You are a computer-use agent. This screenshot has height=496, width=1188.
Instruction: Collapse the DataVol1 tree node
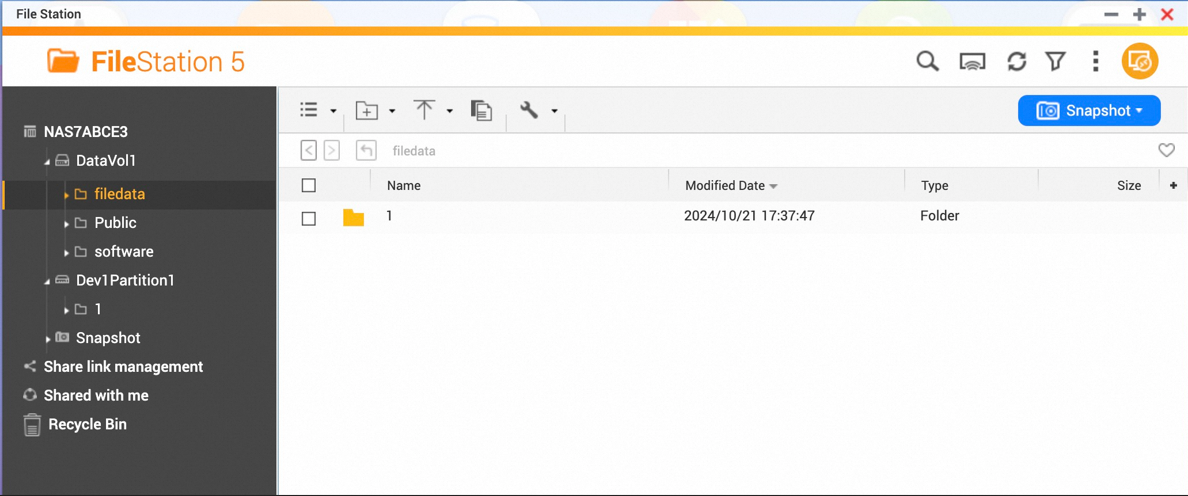(47, 162)
